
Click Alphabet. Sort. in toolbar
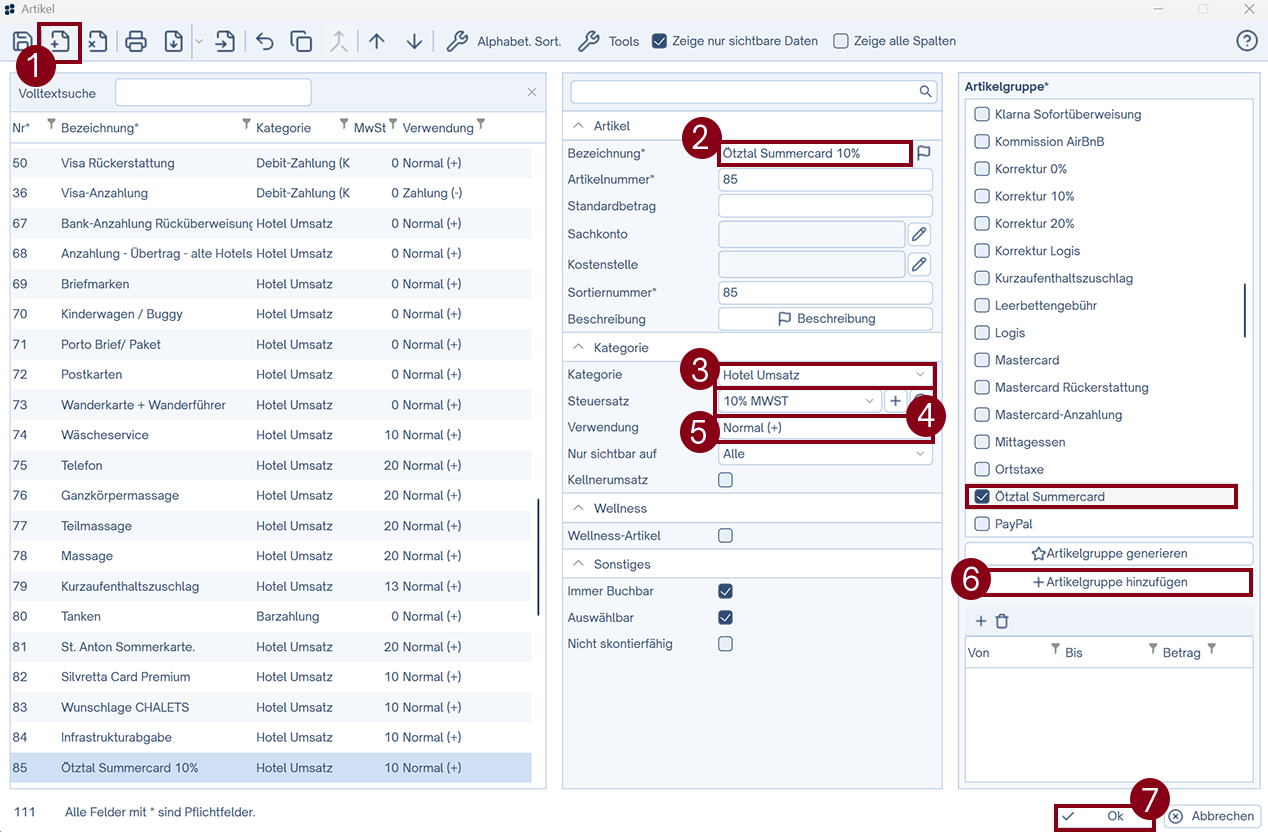[505, 41]
